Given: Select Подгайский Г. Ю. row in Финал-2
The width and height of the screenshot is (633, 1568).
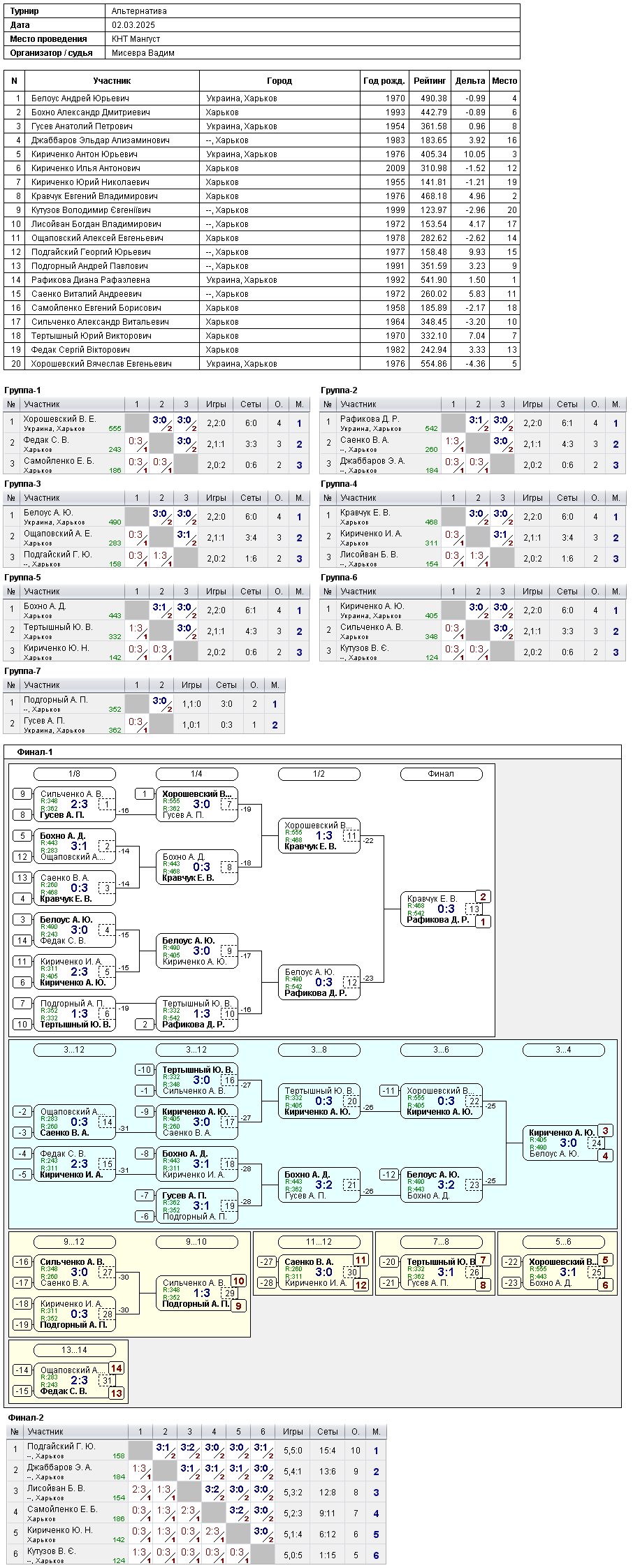Looking at the screenshot, I should [196, 1451].
